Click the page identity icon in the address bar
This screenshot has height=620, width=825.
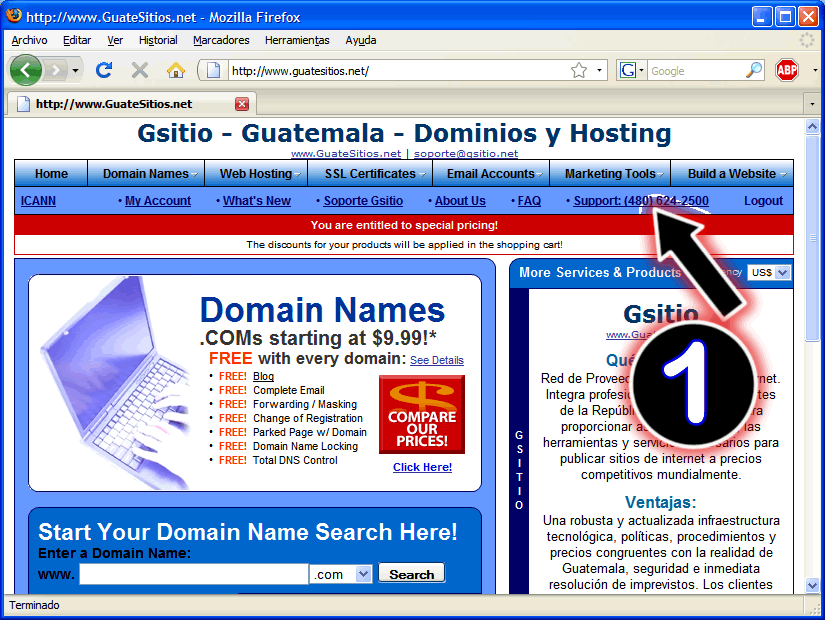click(213, 70)
